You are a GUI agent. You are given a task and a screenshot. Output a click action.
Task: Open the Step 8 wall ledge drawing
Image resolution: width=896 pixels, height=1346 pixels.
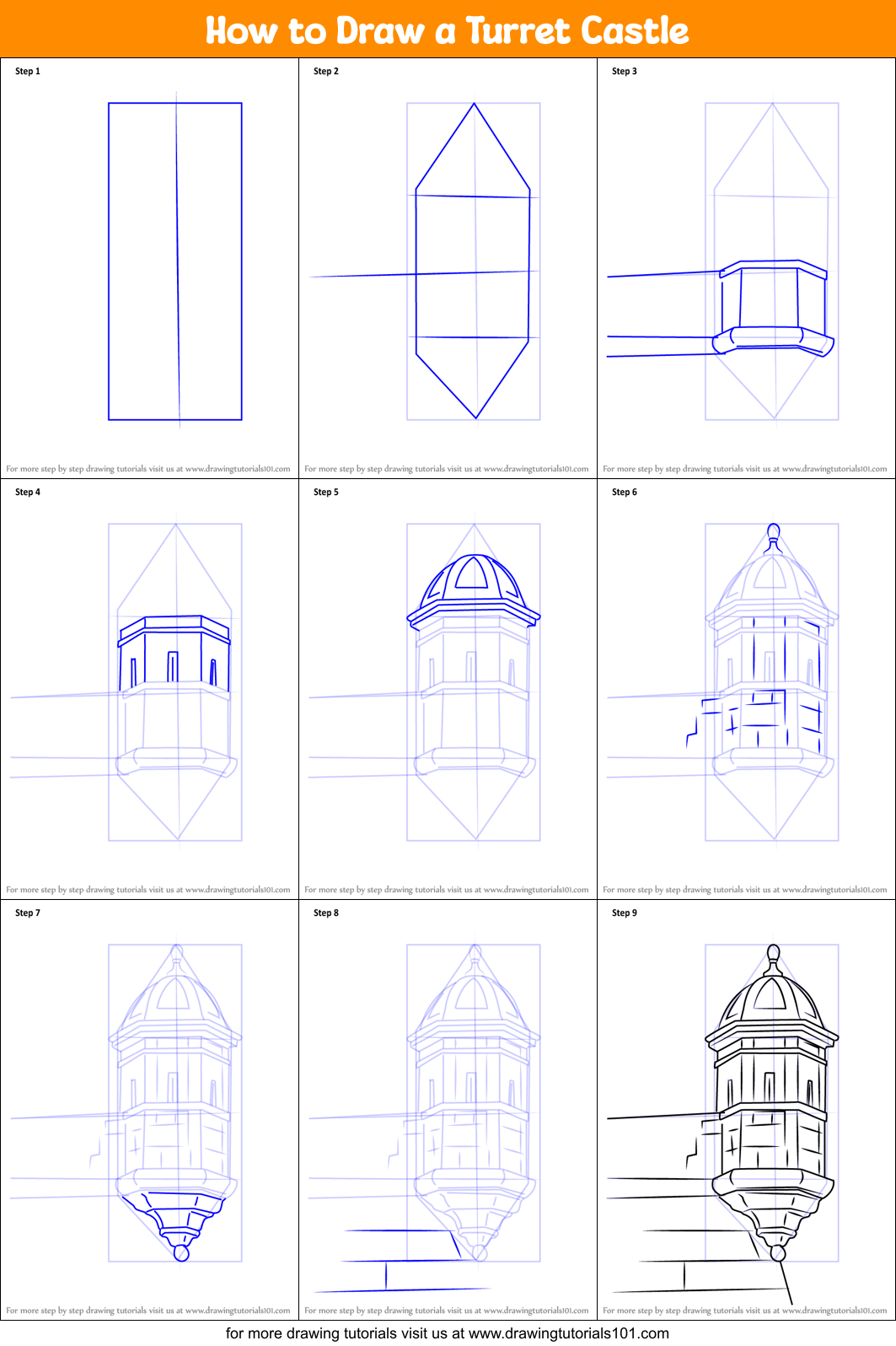(405, 1261)
